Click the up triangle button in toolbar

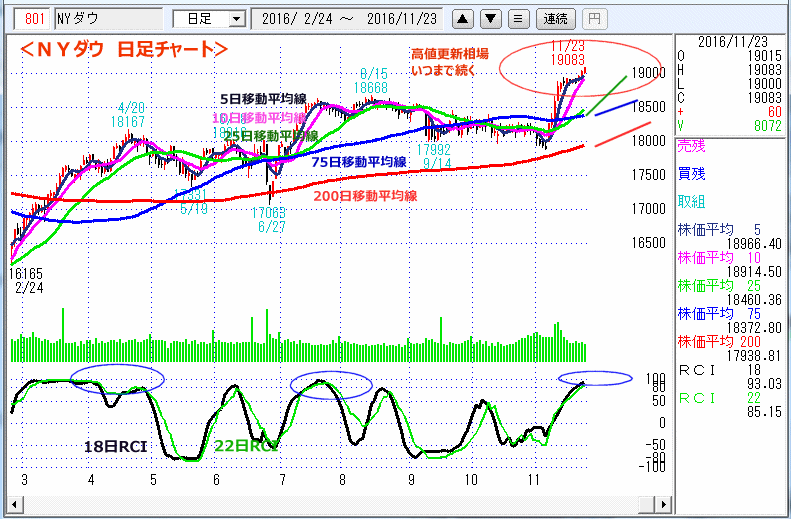click(x=463, y=18)
